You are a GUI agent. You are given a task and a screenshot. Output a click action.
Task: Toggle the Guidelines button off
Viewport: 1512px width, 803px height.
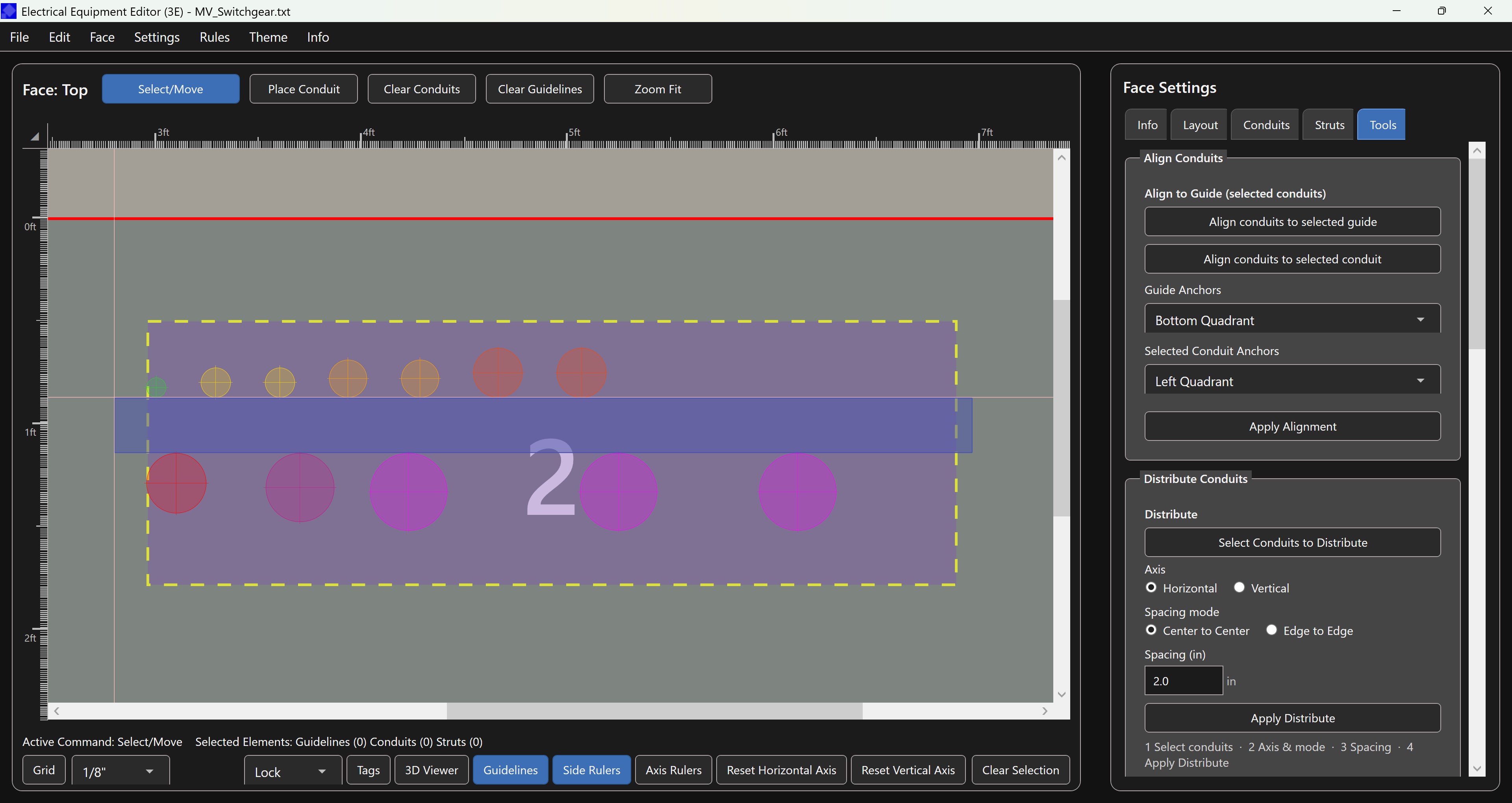(510, 770)
